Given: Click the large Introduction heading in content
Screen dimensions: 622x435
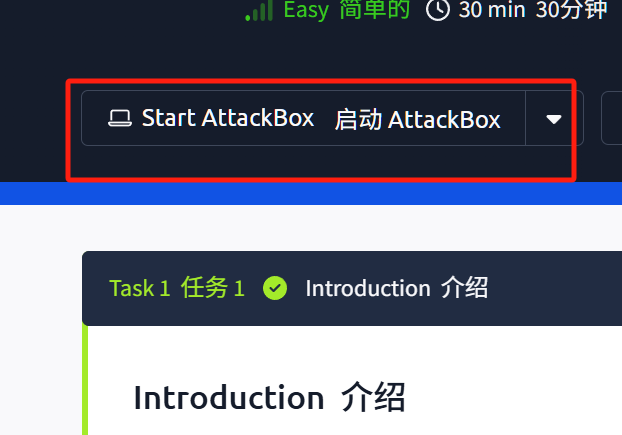Looking at the screenshot, I should click(229, 398).
